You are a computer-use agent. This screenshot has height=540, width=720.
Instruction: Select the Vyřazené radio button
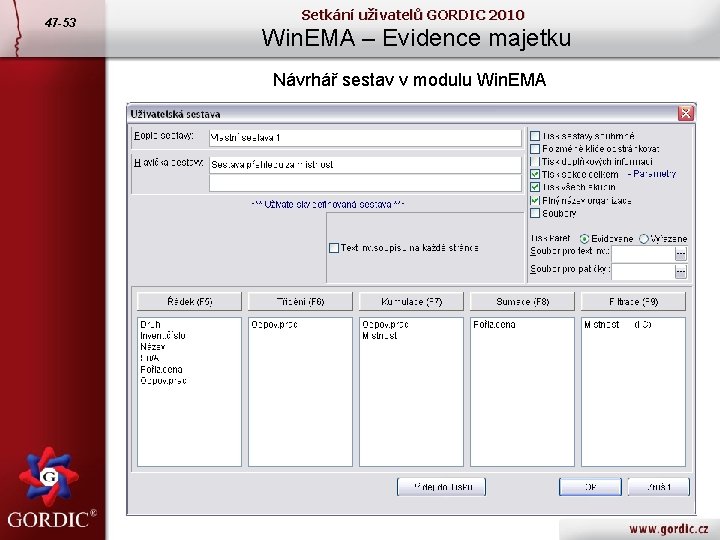point(644,239)
